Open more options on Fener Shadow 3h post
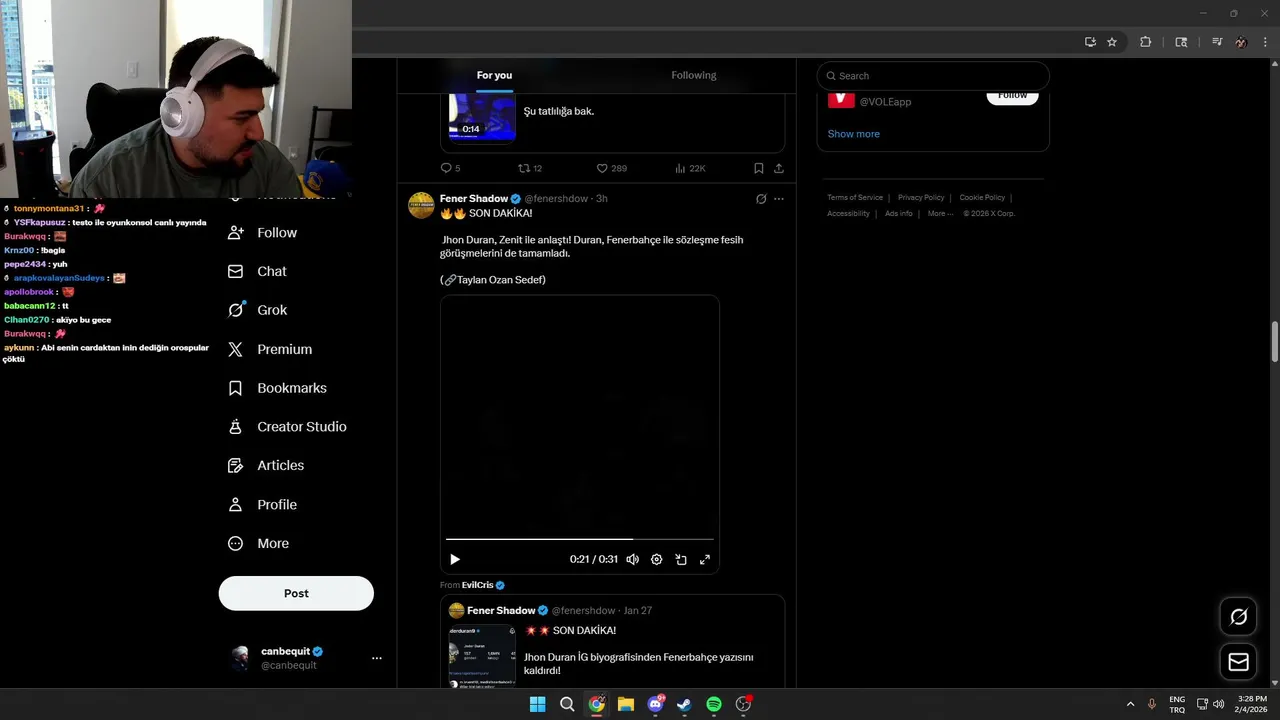Viewport: 1280px width, 720px height. pyautogui.click(x=779, y=199)
